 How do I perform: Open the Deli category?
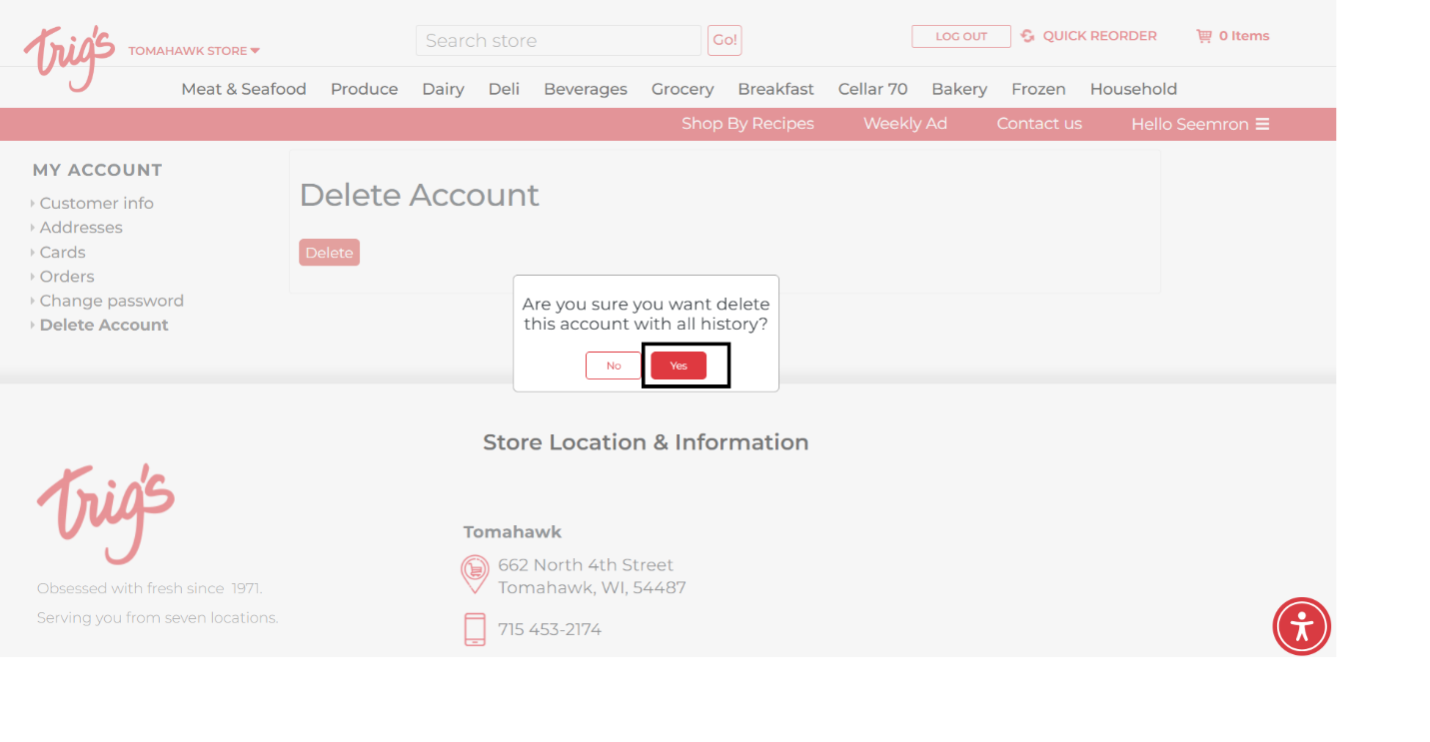pyautogui.click(x=504, y=89)
